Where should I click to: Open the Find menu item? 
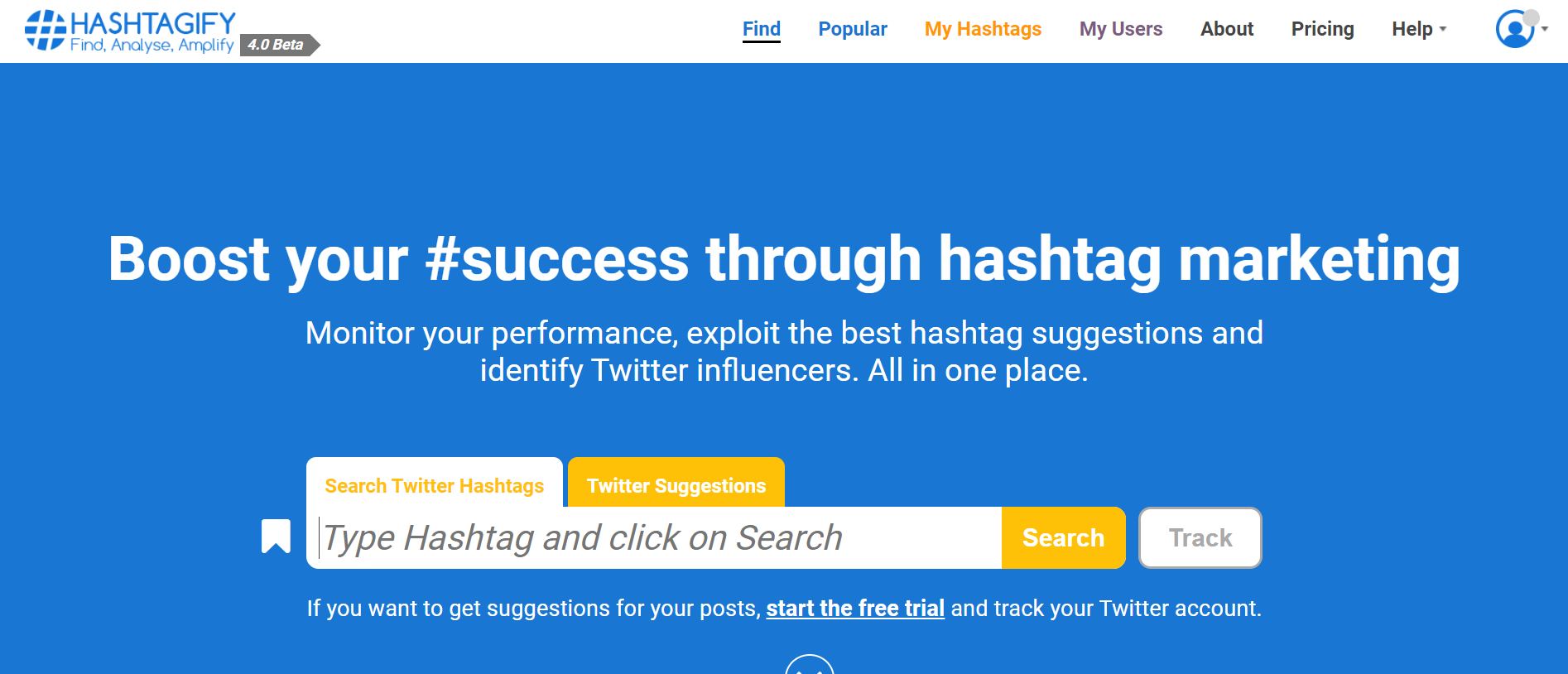(762, 29)
